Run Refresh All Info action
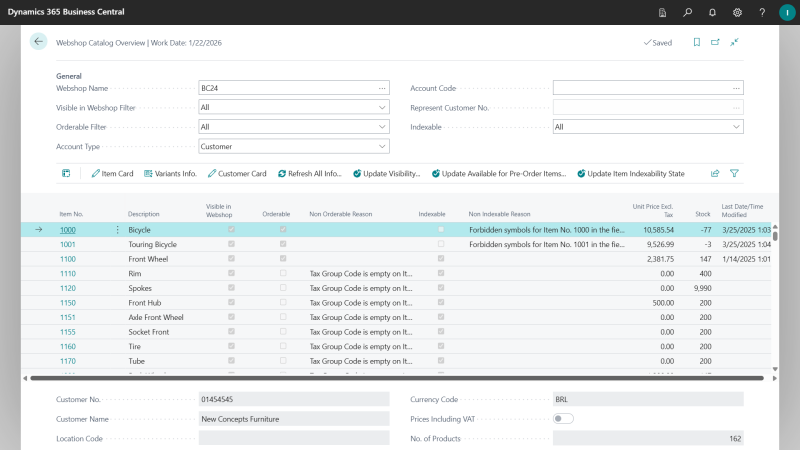 [310, 173]
